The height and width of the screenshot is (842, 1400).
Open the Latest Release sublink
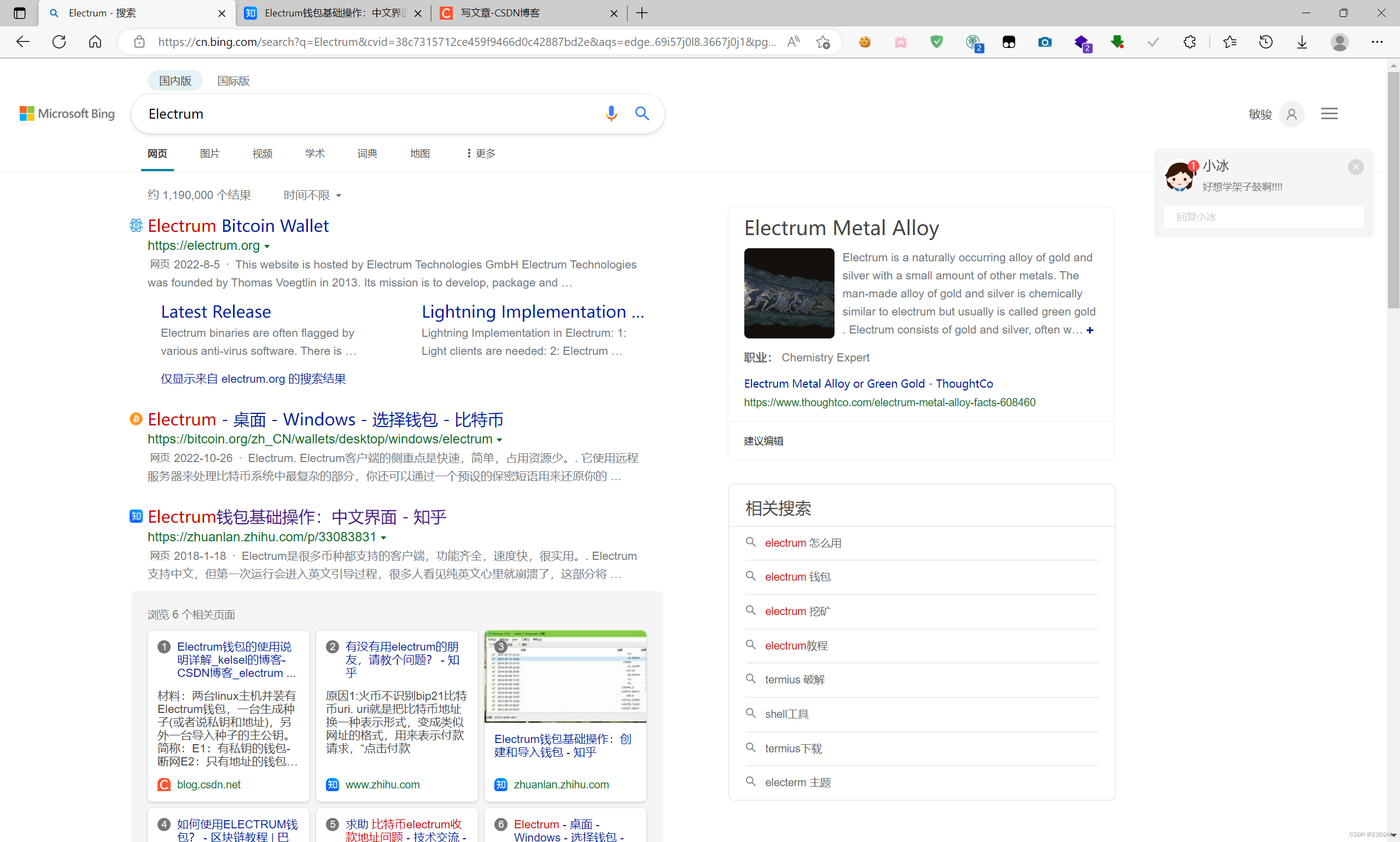(215, 312)
